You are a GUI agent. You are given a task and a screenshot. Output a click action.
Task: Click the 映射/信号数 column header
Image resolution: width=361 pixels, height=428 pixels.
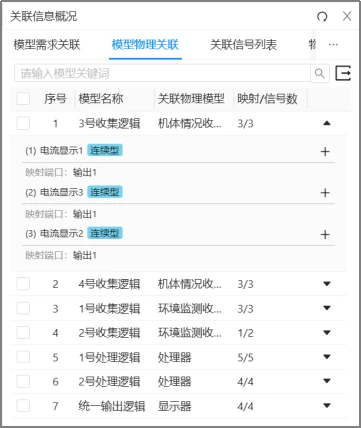click(x=267, y=99)
